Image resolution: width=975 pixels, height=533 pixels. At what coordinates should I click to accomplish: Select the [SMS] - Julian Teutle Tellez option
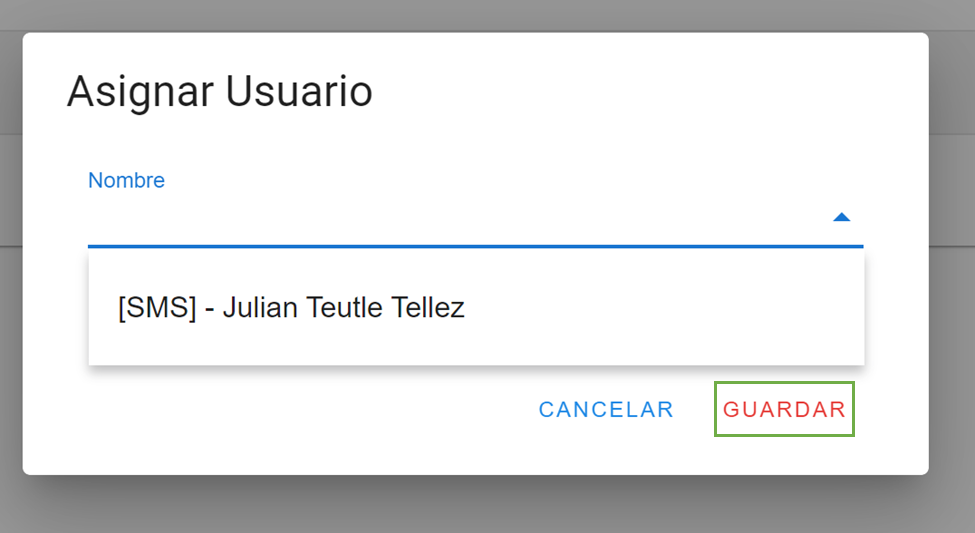pyautogui.click(x=291, y=308)
